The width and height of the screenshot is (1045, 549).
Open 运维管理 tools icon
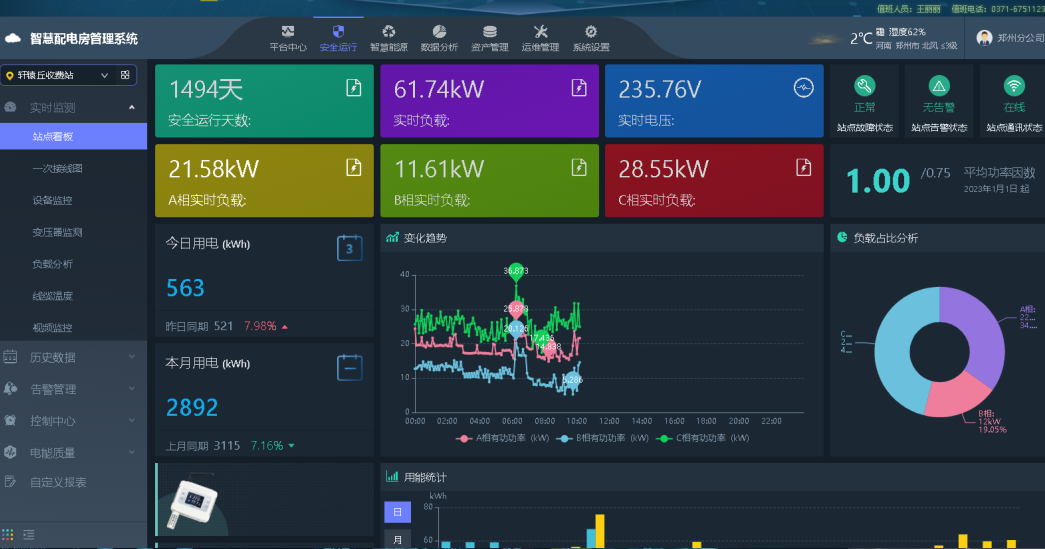click(540, 32)
